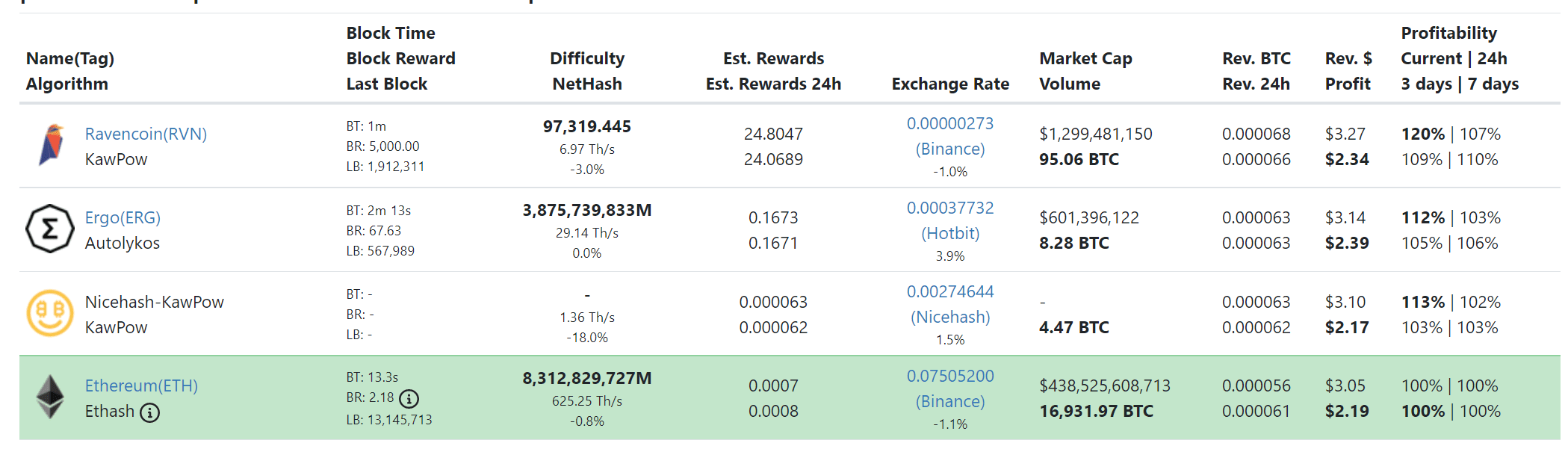Click the Difficulty column header
This screenshot has height=449, width=1568.
click(x=587, y=58)
